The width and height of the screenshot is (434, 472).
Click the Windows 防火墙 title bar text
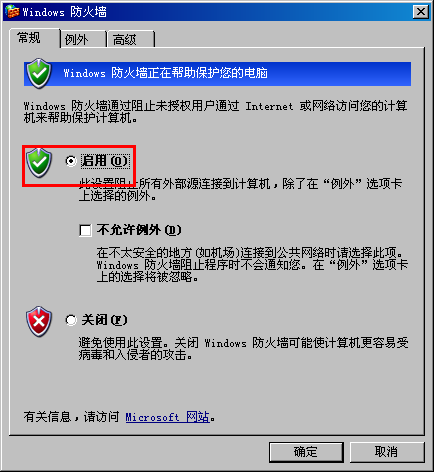pyautogui.click(x=65, y=12)
